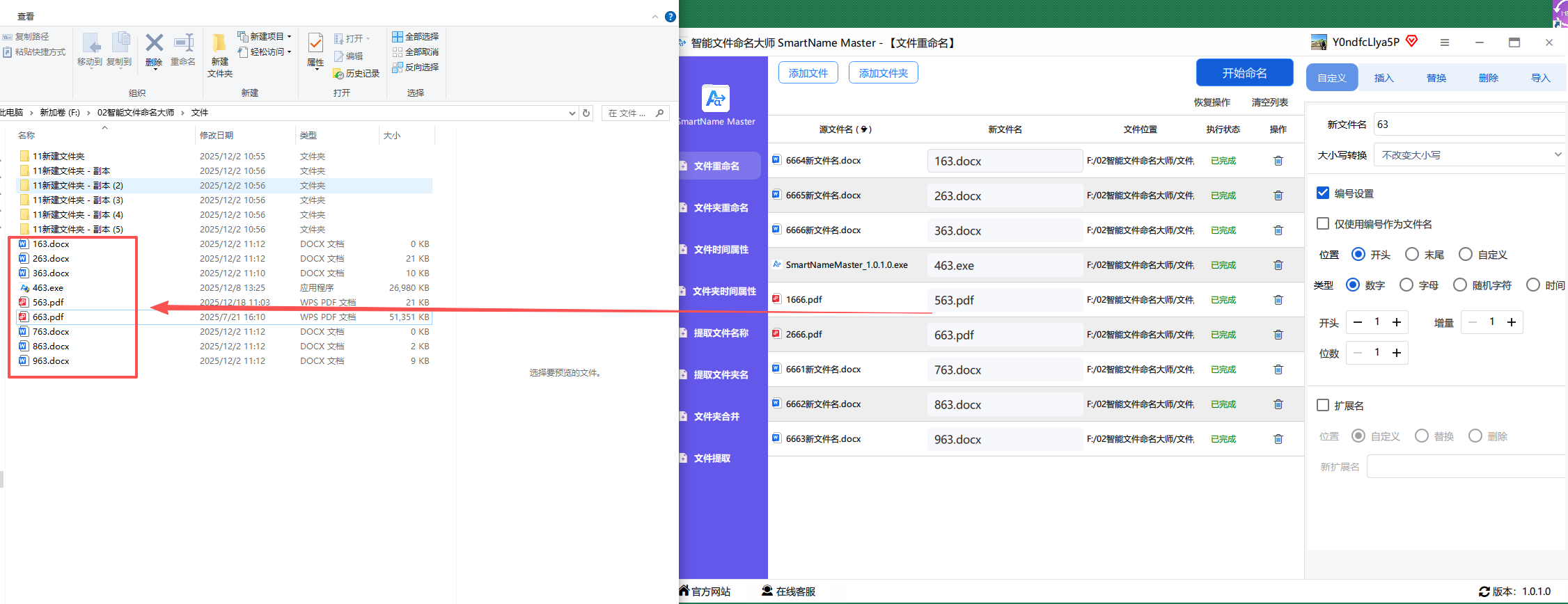Select the 末尾 position radio button
Viewport: 1568px width, 604px height.
(1412, 254)
